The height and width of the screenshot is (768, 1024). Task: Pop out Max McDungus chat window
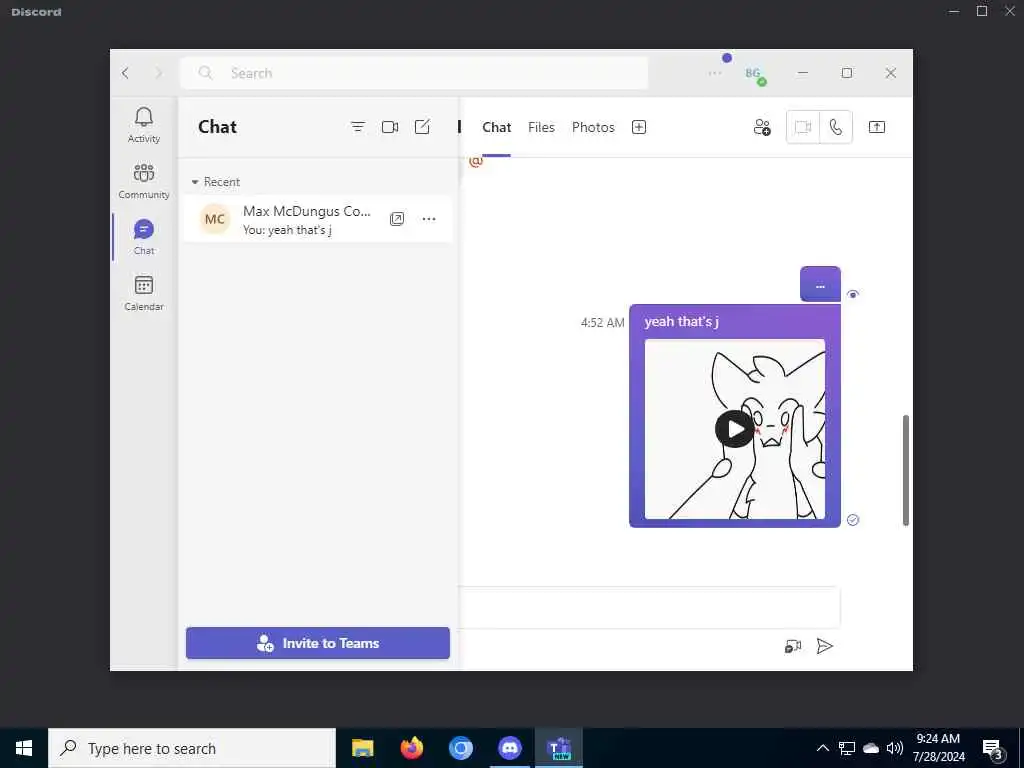pos(397,219)
